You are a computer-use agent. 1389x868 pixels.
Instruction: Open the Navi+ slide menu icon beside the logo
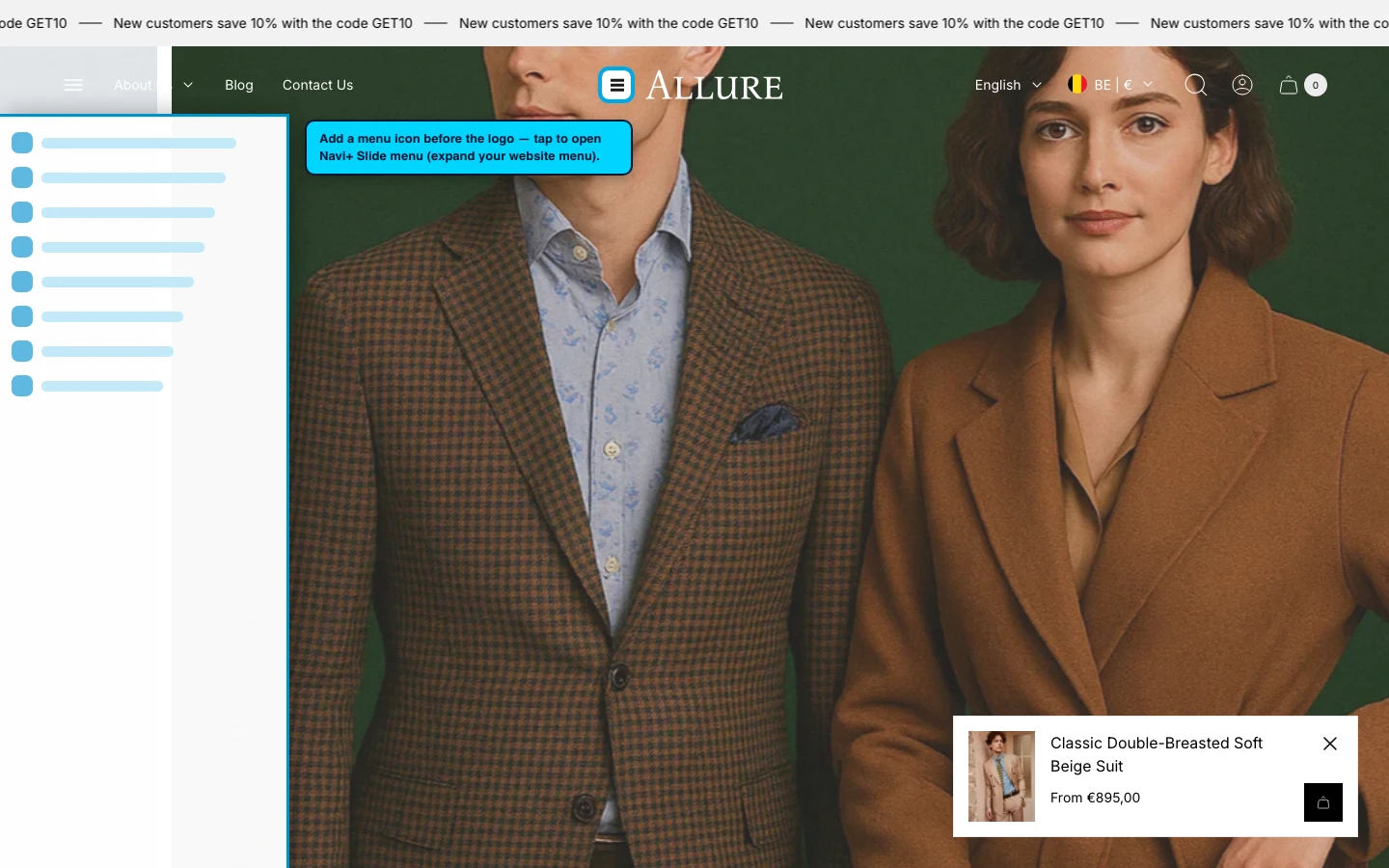pos(616,85)
